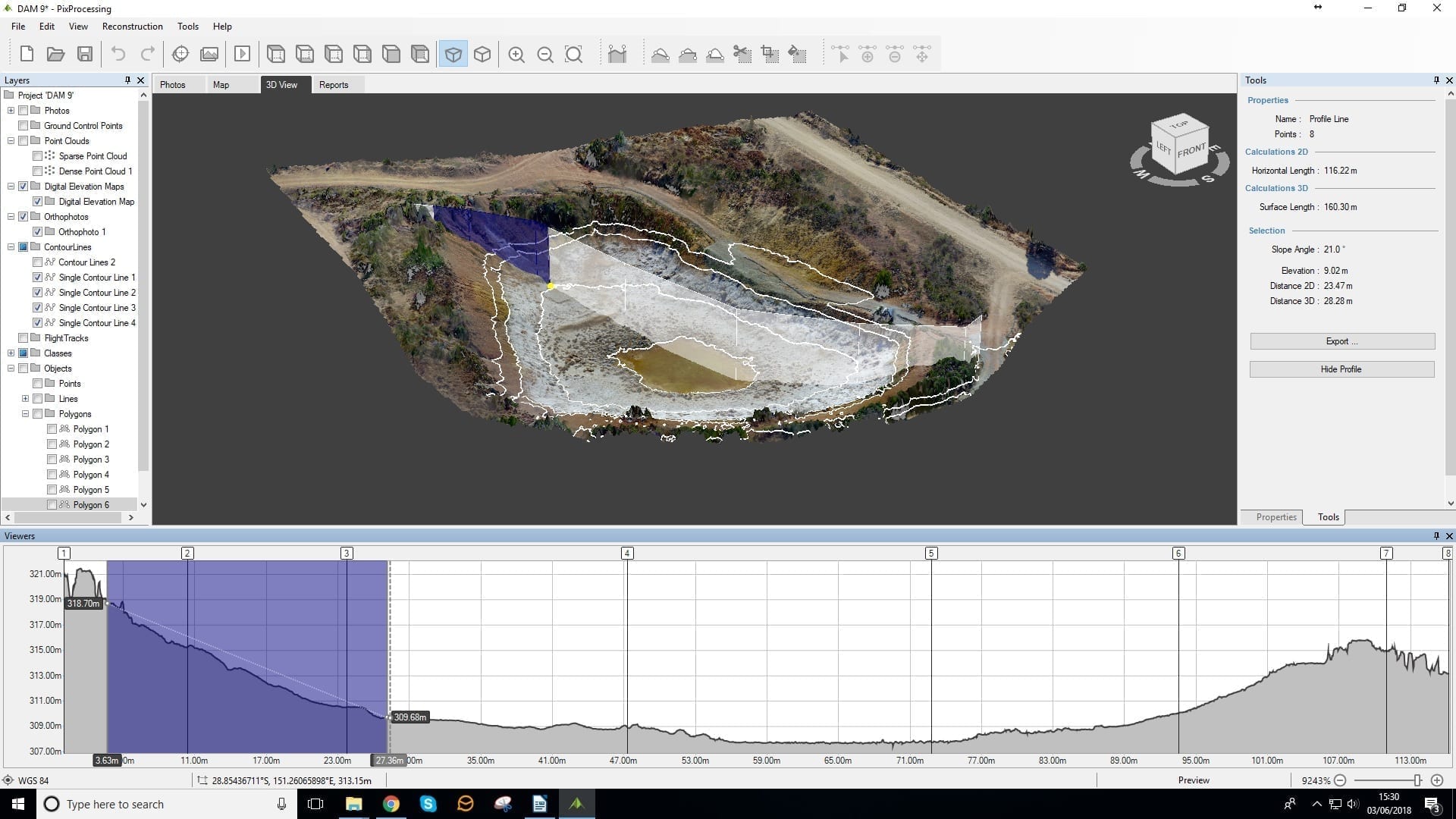
Task: Click the profile line tool icon
Action: pos(617,54)
